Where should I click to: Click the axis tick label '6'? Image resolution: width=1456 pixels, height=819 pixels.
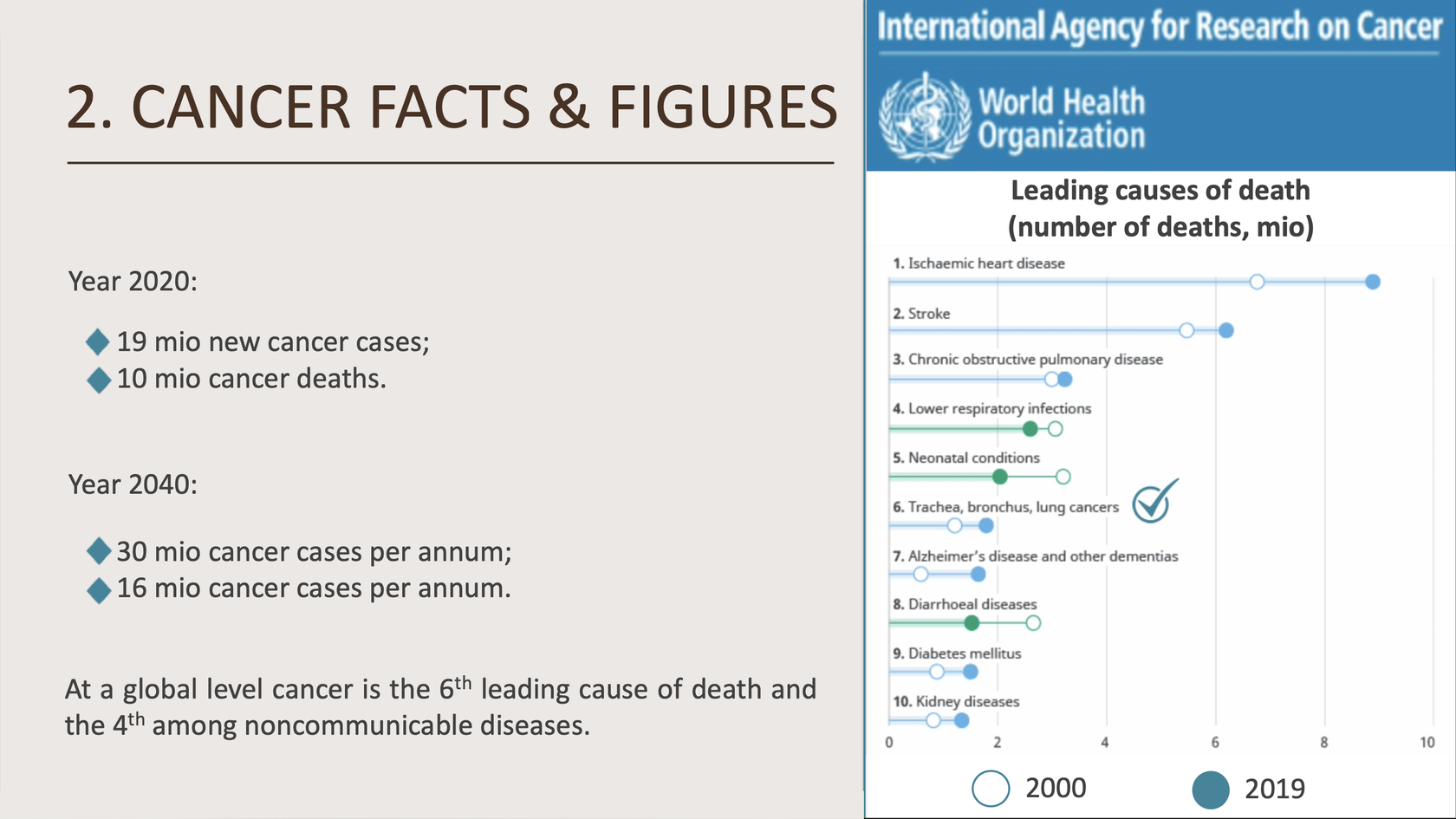point(1215,743)
